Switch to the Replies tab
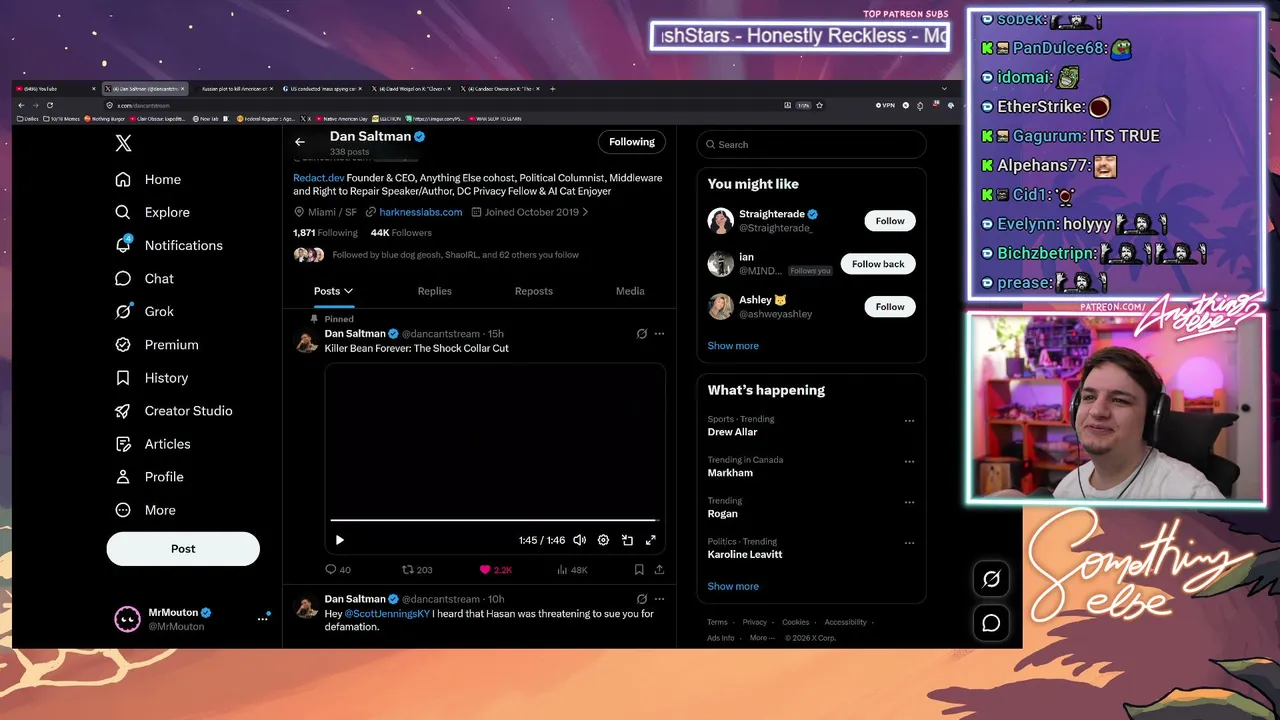 tap(435, 291)
